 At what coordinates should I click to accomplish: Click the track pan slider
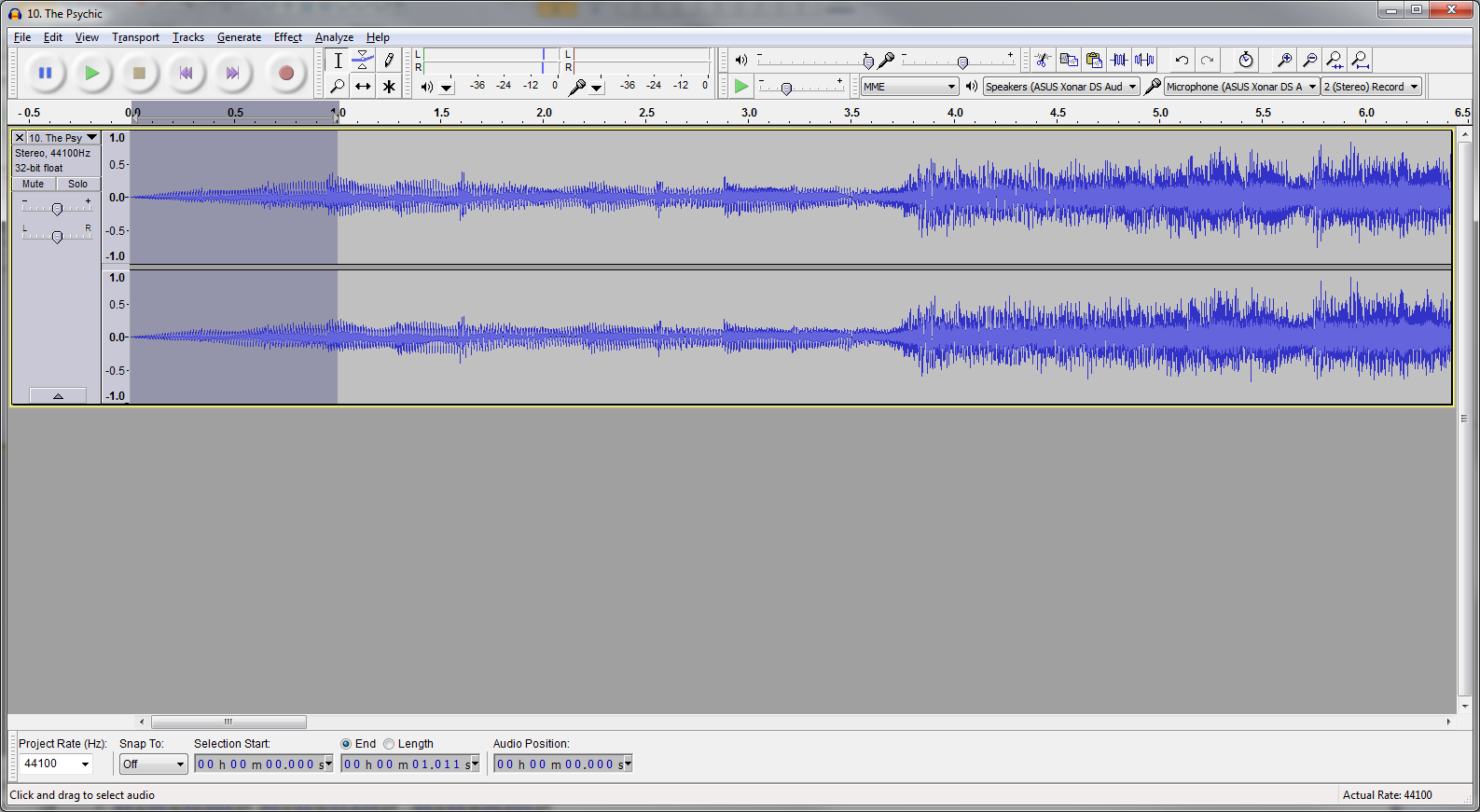tap(57, 237)
